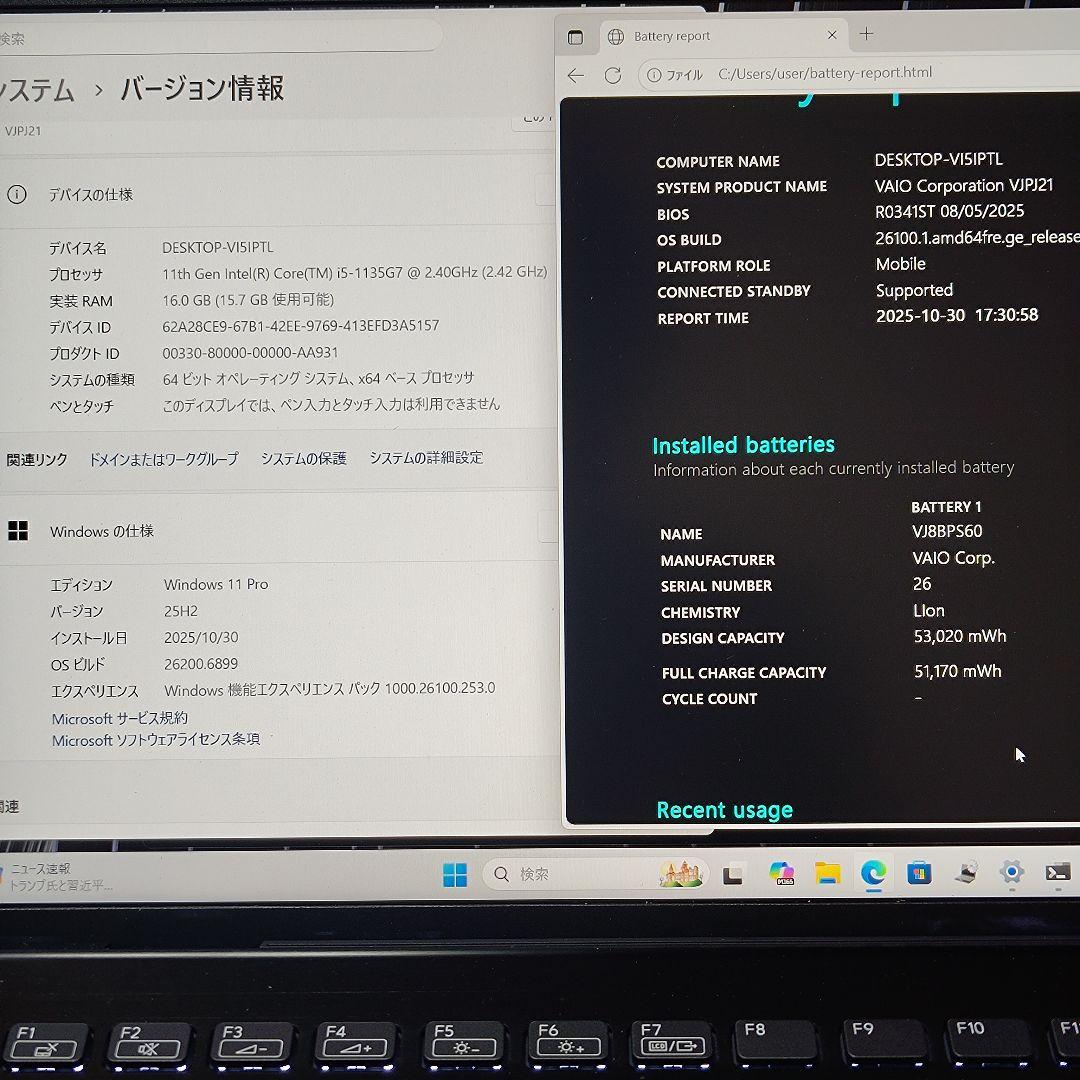Open the terminal app from the taskbar
Viewport: 1080px width, 1080px height.
[1057, 874]
